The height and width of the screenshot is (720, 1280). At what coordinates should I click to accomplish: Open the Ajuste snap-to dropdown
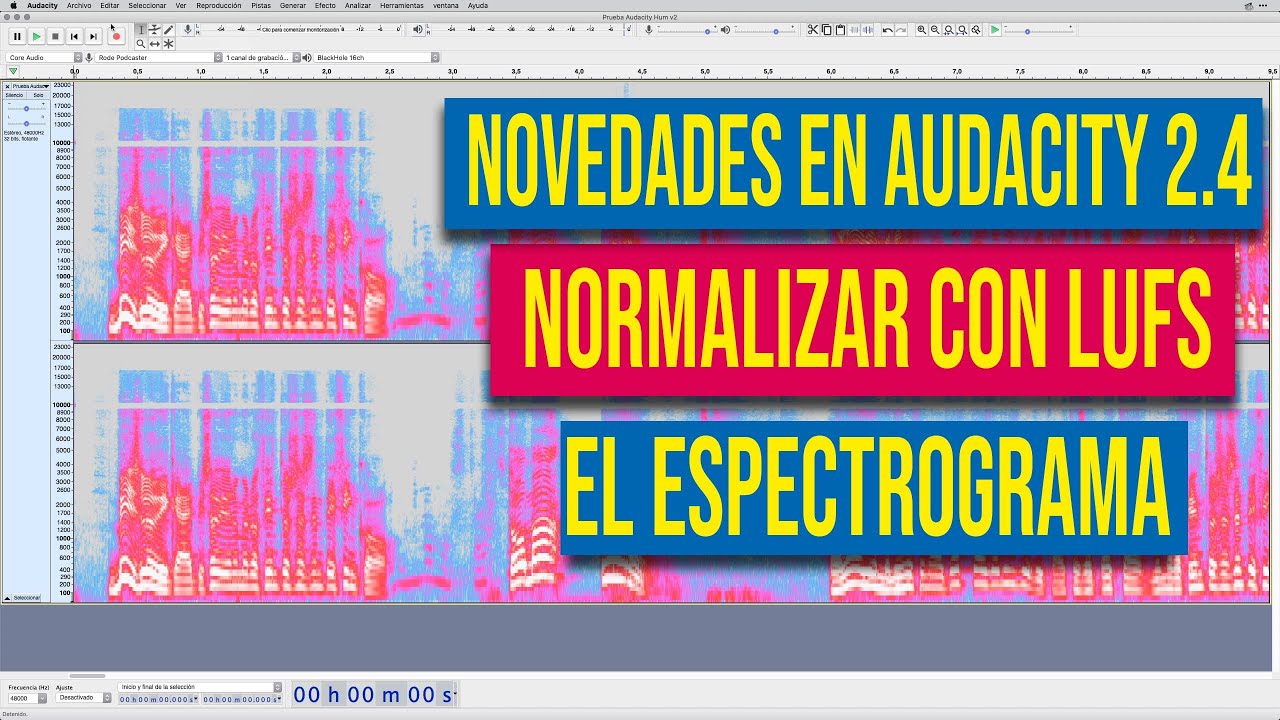[84, 698]
